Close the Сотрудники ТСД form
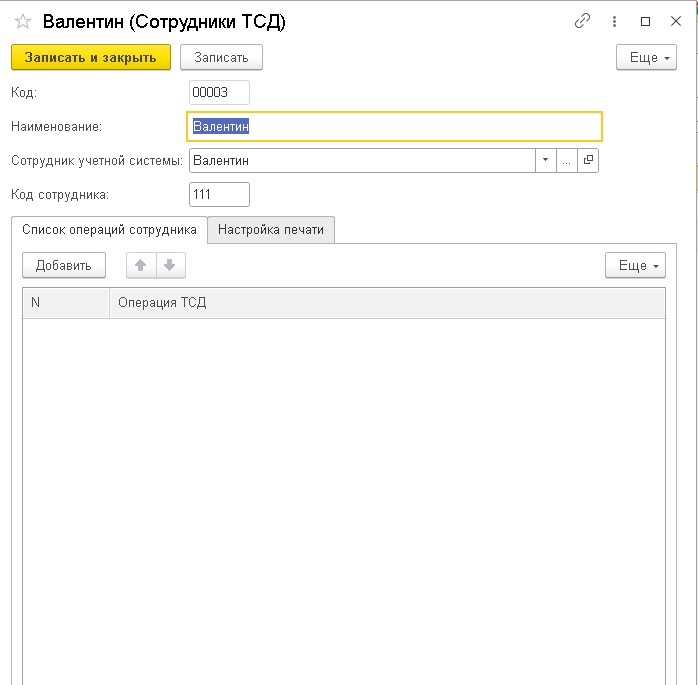Screen dimensions: 698x685 (676, 21)
